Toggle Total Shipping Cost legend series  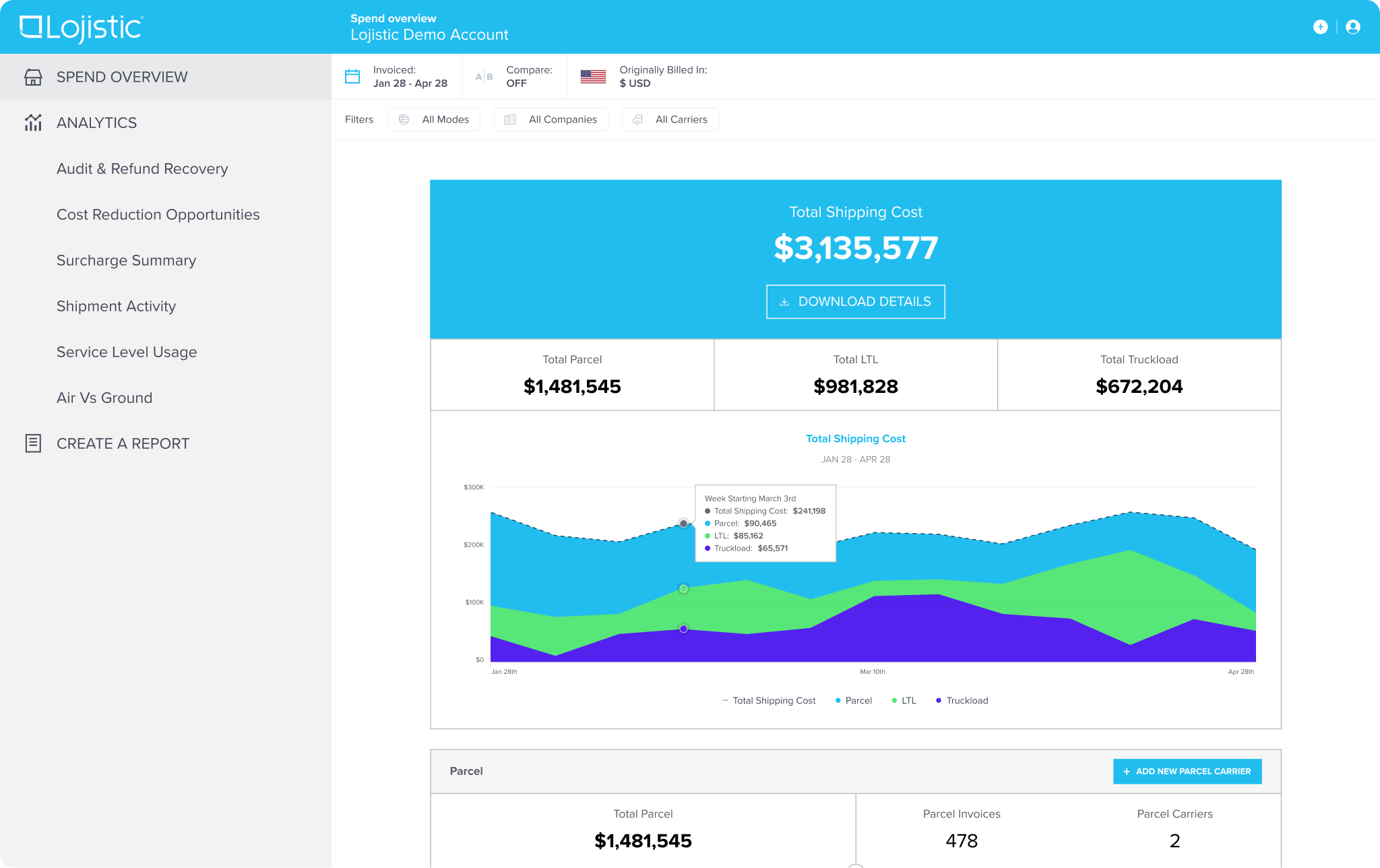769,701
